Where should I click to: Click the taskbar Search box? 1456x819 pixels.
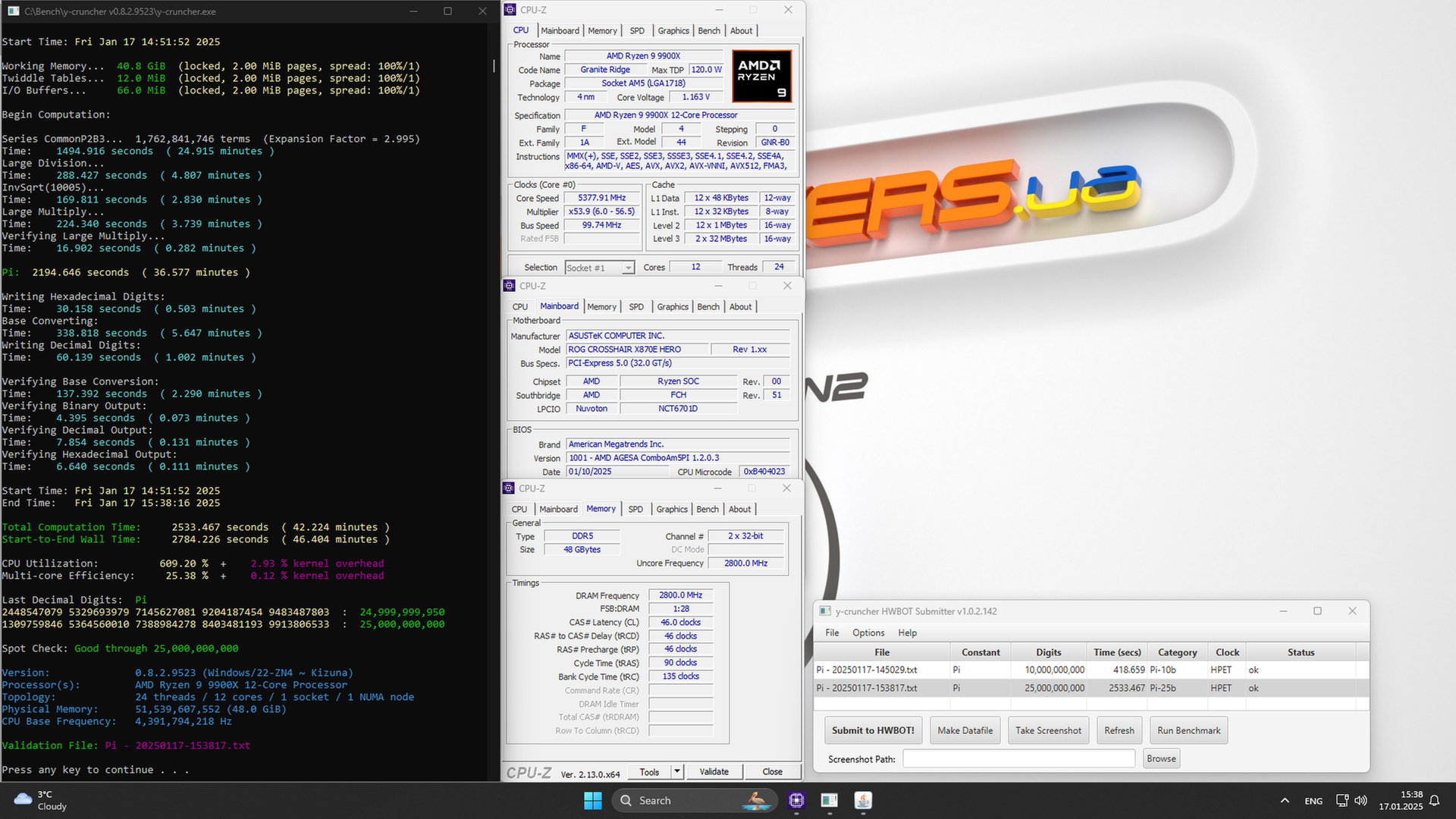pos(695,800)
